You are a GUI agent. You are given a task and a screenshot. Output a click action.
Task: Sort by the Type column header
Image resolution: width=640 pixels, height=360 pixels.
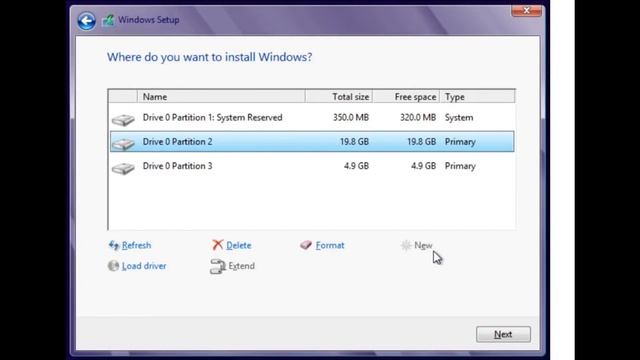click(x=477, y=97)
